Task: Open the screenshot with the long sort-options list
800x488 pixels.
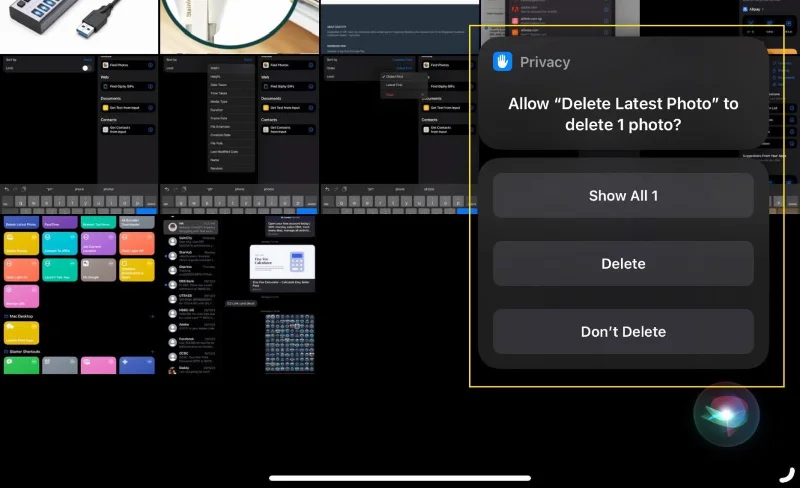Action: [239, 134]
